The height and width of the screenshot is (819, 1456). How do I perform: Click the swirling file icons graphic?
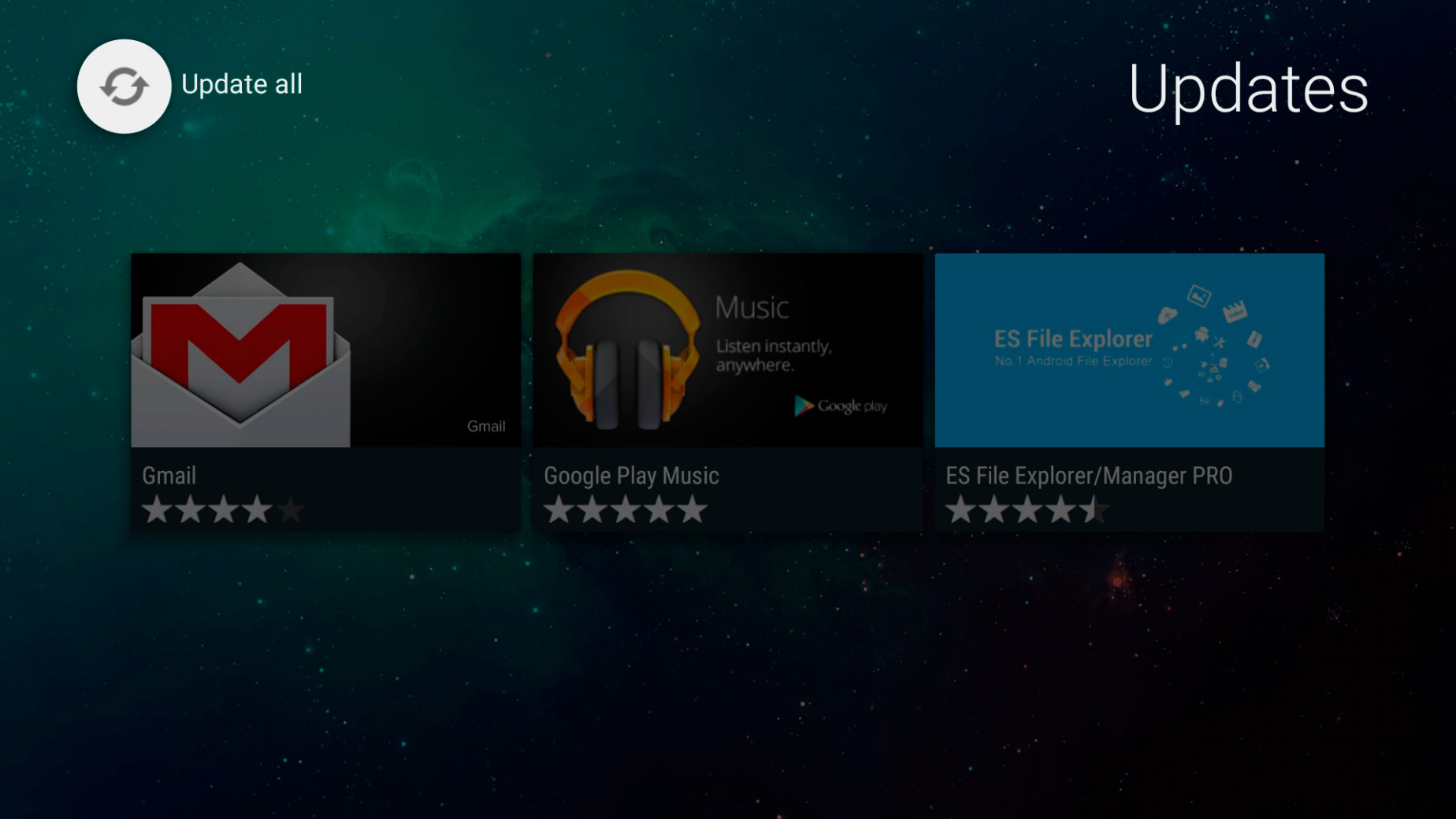[x=1213, y=346]
